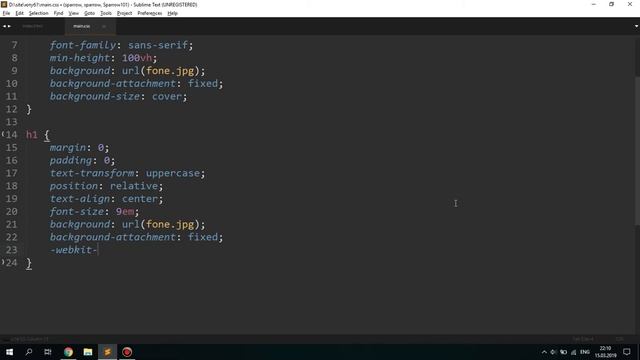Click the network icon in tray

click(573, 352)
